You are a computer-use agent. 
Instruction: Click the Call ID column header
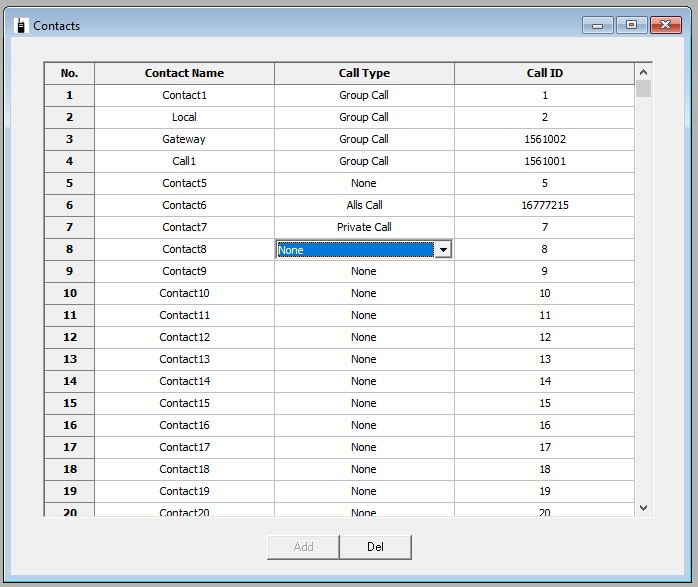(x=545, y=73)
